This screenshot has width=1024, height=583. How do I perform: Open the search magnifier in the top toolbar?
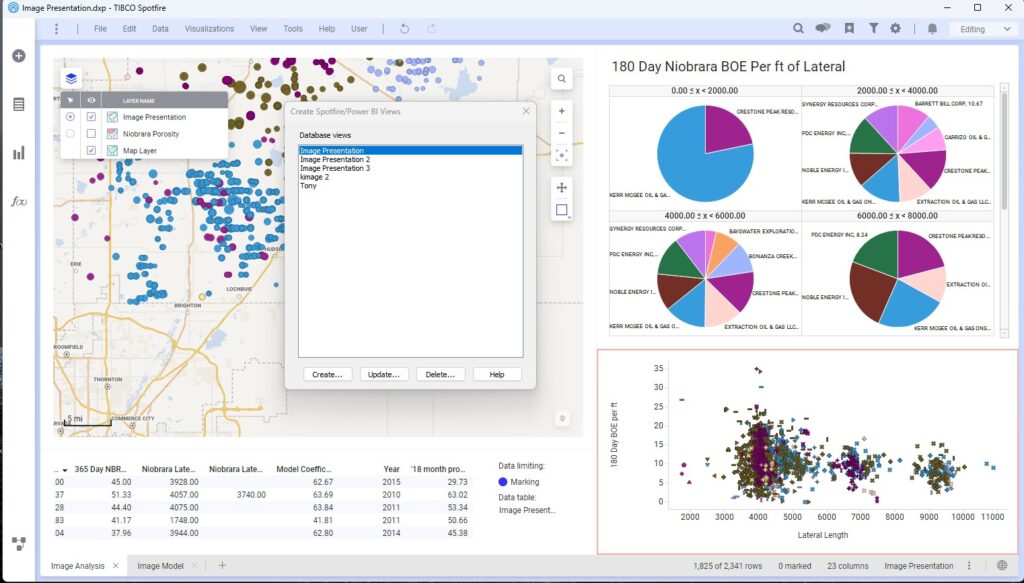[x=798, y=29]
